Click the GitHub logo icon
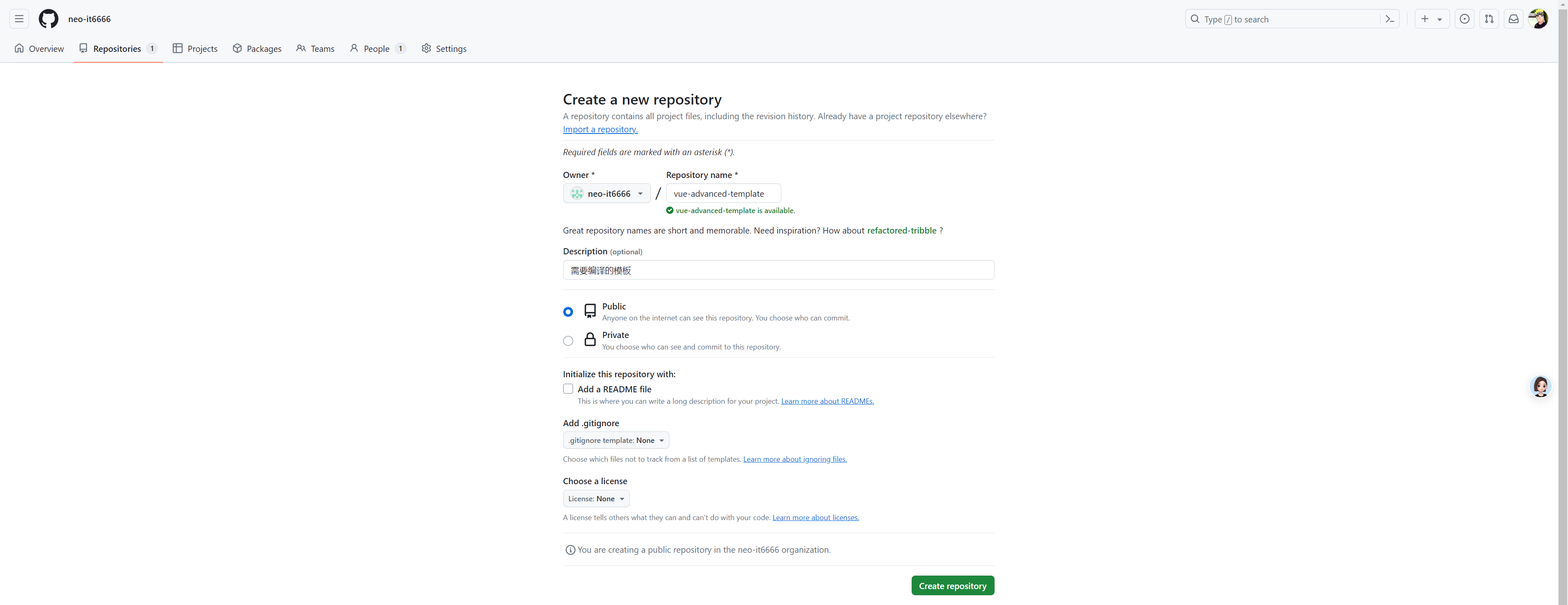 point(49,19)
